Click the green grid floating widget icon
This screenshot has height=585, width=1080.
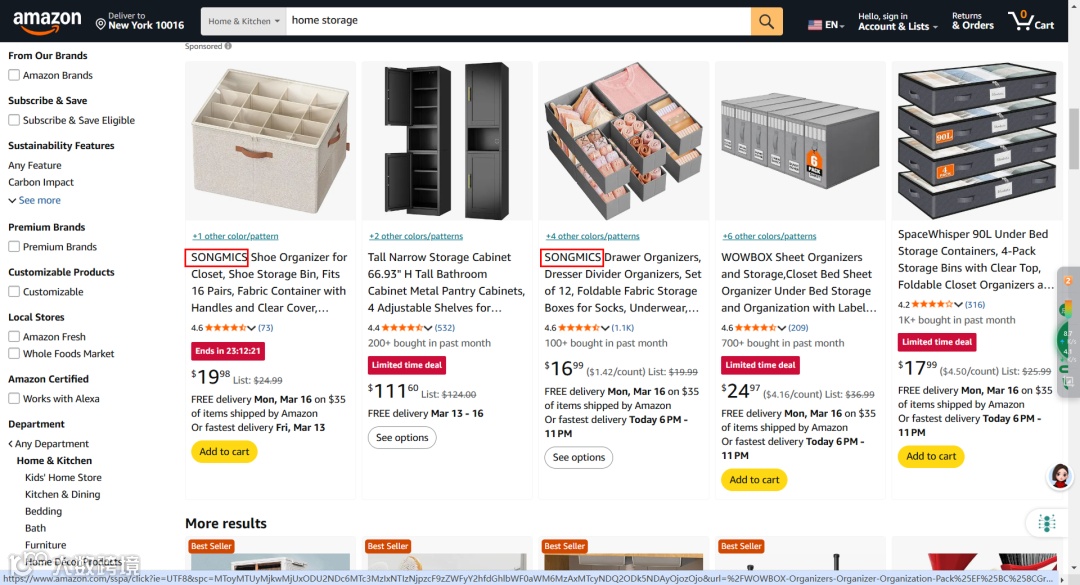point(1047,523)
